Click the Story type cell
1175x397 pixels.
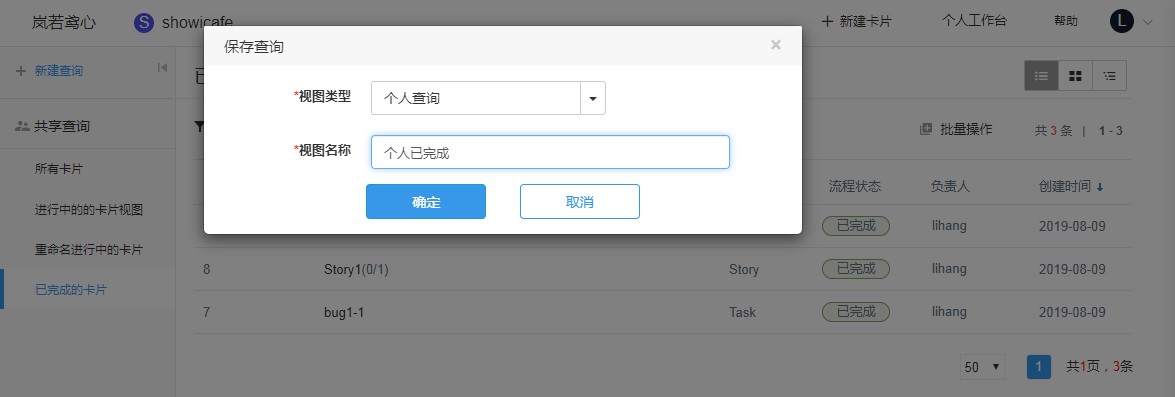click(744, 269)
